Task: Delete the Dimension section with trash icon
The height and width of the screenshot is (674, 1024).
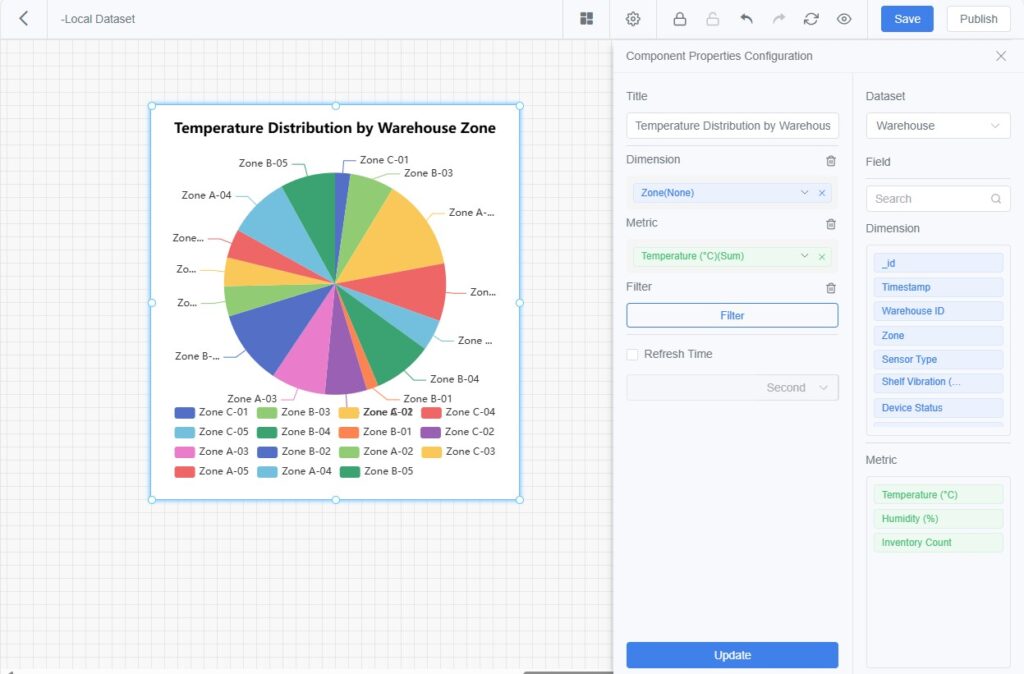Action: [x=830, y=161]
